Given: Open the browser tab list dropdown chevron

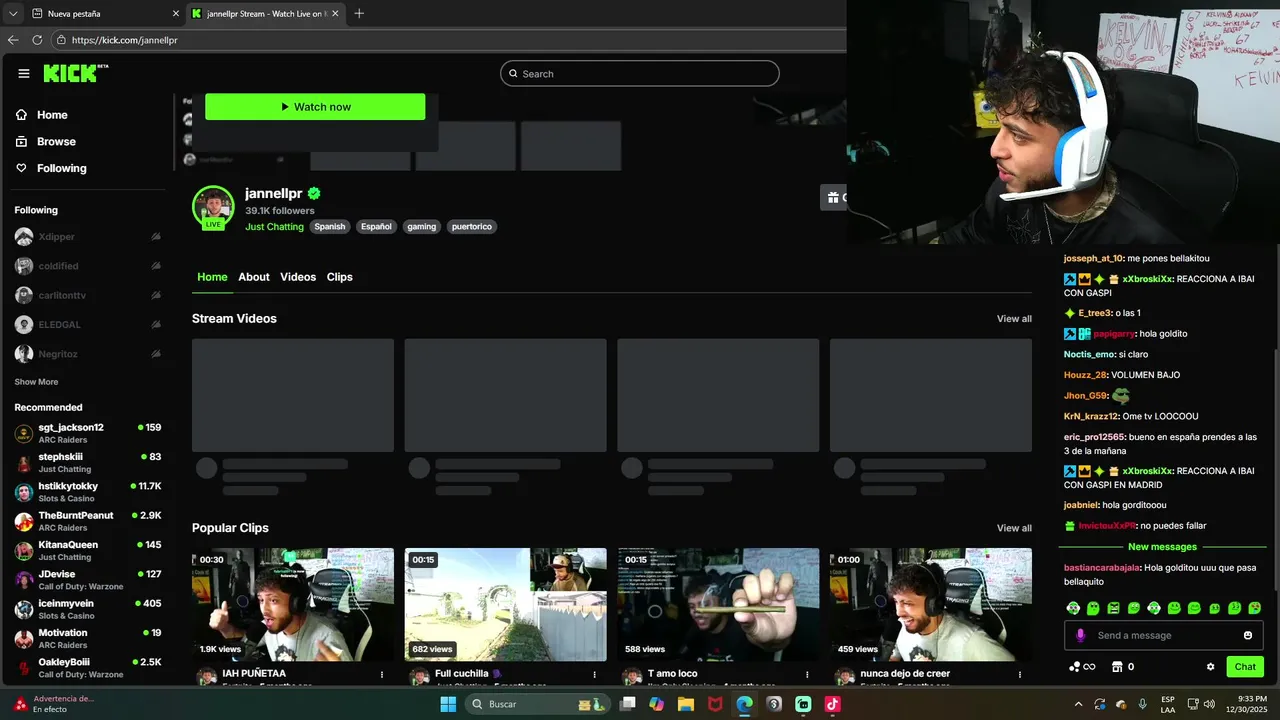Looking at the screenshot, I should click(13, 13).
